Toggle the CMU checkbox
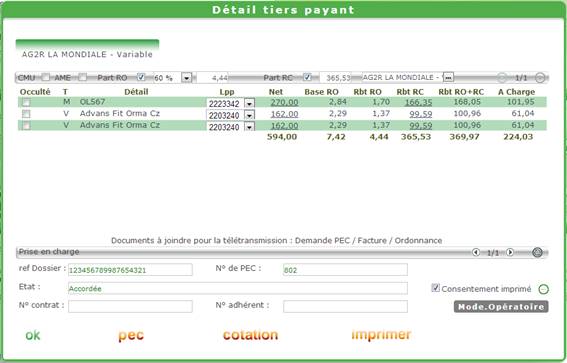This screenshot has width=567, height=363. (x=45, y=77)
